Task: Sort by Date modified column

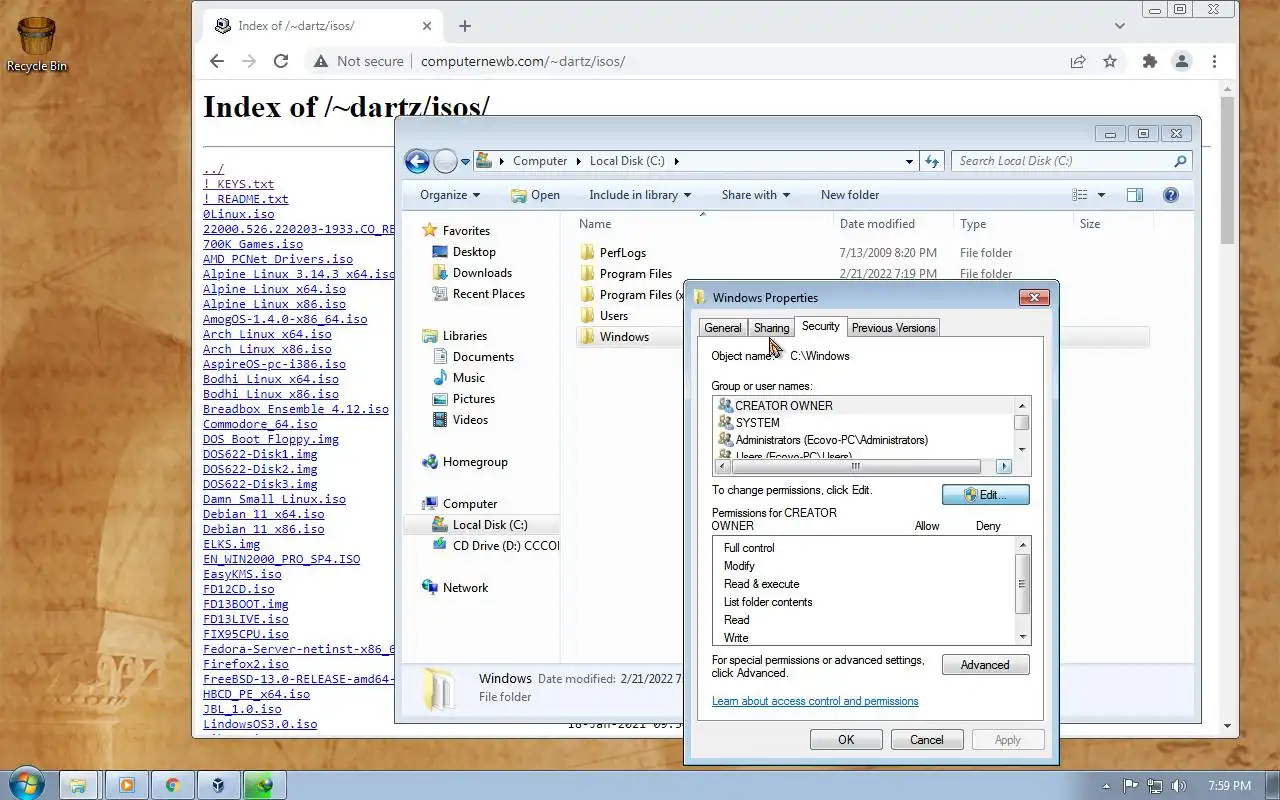Action: (x=877, y=224)
